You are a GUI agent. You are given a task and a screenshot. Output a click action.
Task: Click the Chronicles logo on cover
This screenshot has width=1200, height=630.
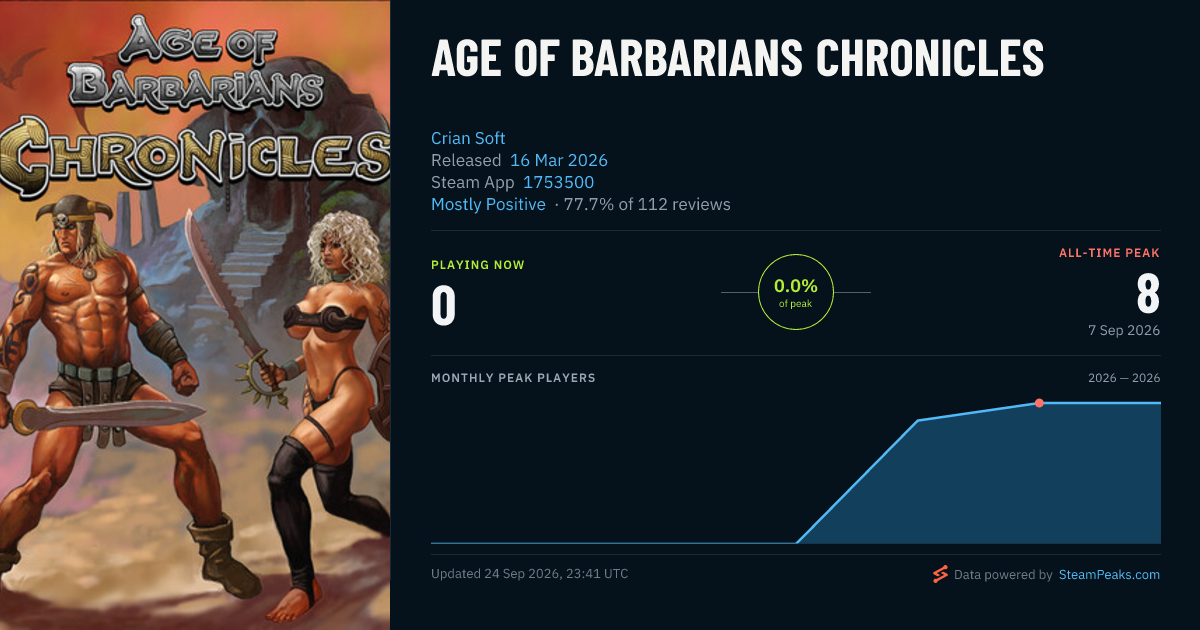coord(195,155)
